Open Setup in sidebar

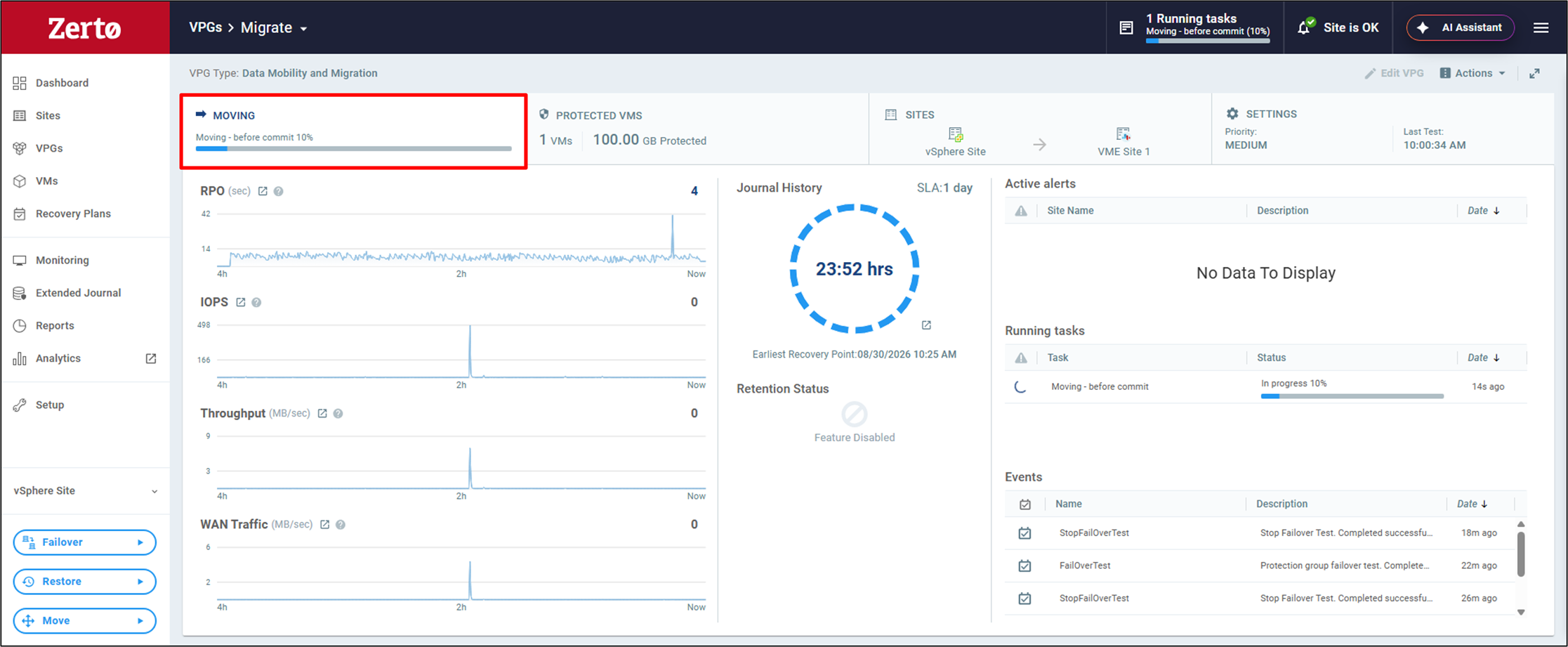(50, 405)
